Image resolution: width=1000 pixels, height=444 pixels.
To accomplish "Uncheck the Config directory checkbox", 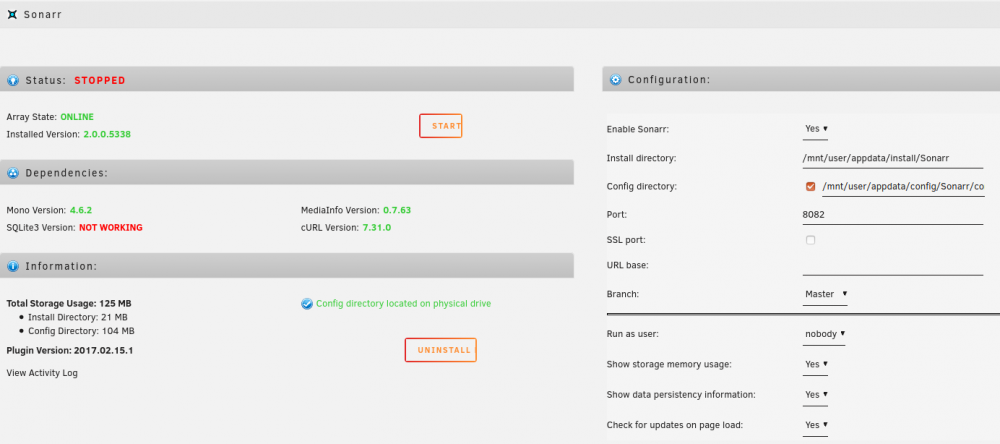I will click(x=811, y=186).
